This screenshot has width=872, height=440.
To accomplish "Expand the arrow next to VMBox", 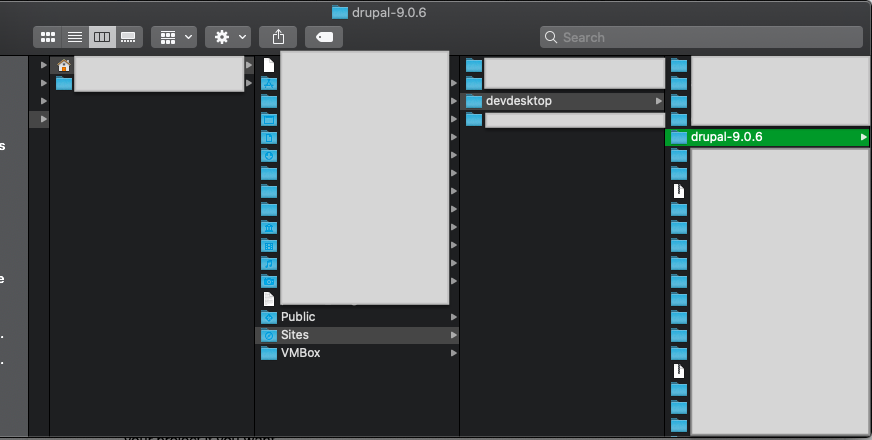I will point(454,353).
